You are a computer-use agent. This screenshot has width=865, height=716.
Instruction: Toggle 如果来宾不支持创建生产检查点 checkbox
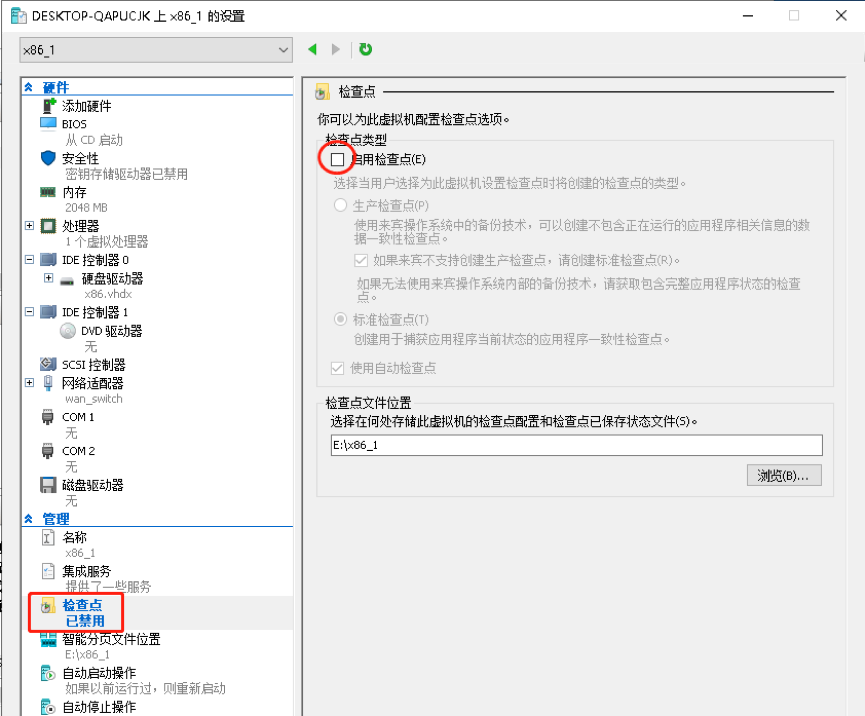tap(361, 260)
